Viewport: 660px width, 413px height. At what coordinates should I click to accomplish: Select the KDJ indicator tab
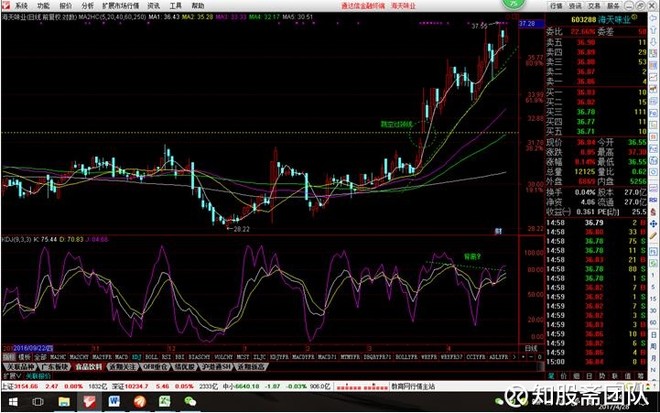[x=137, y=357]
